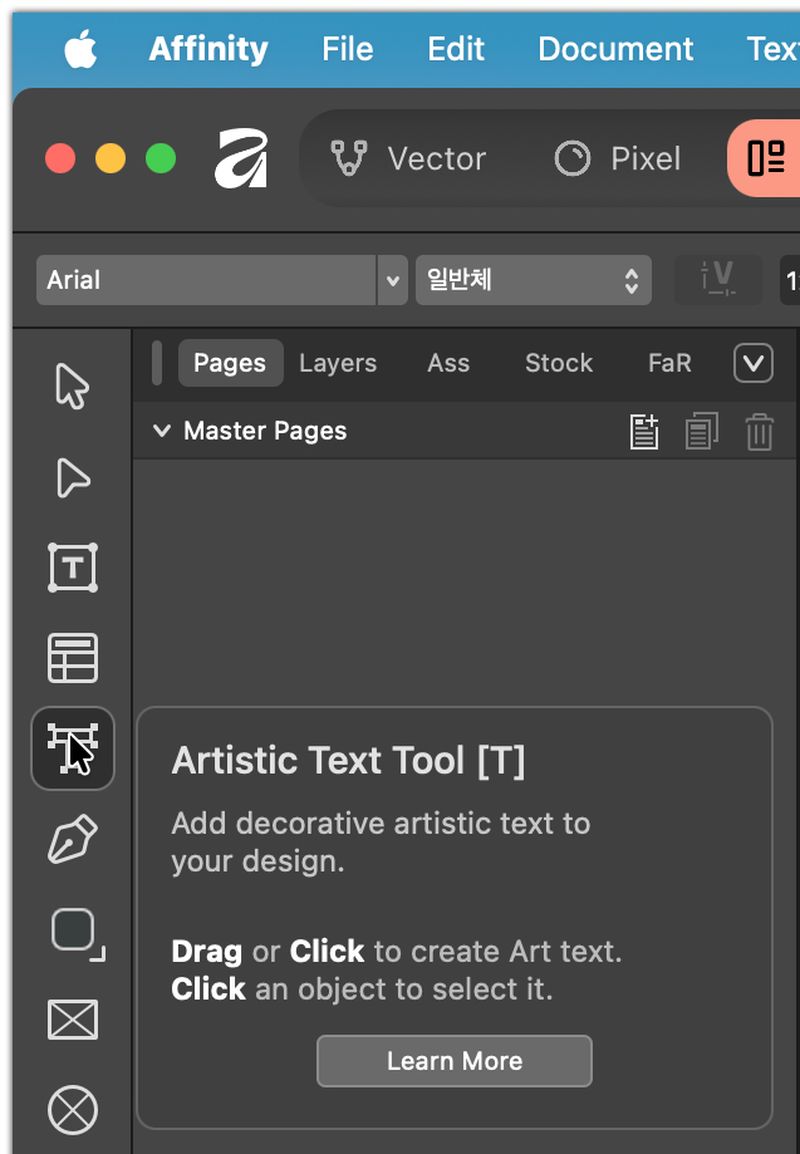Select the Node tool
This screenshot has width=800, height=1154.
coord(72,478)
